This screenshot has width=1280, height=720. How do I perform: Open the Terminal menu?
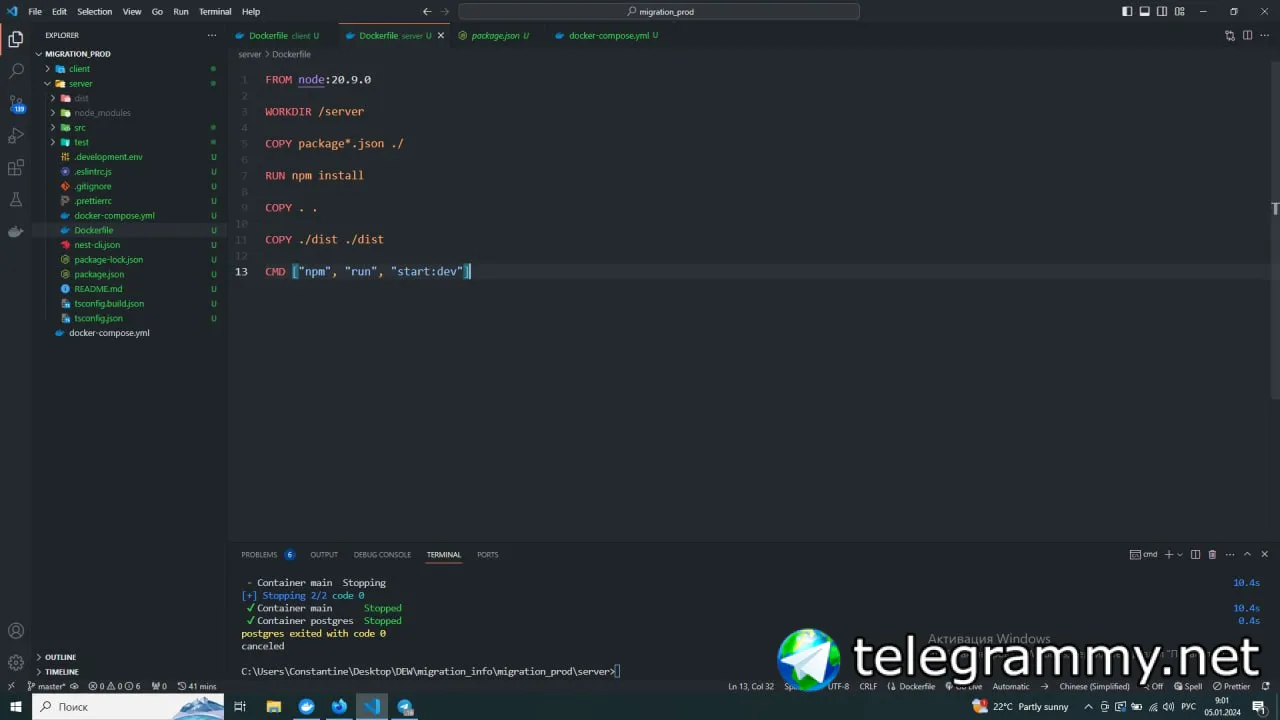click(x=215, y=11)
